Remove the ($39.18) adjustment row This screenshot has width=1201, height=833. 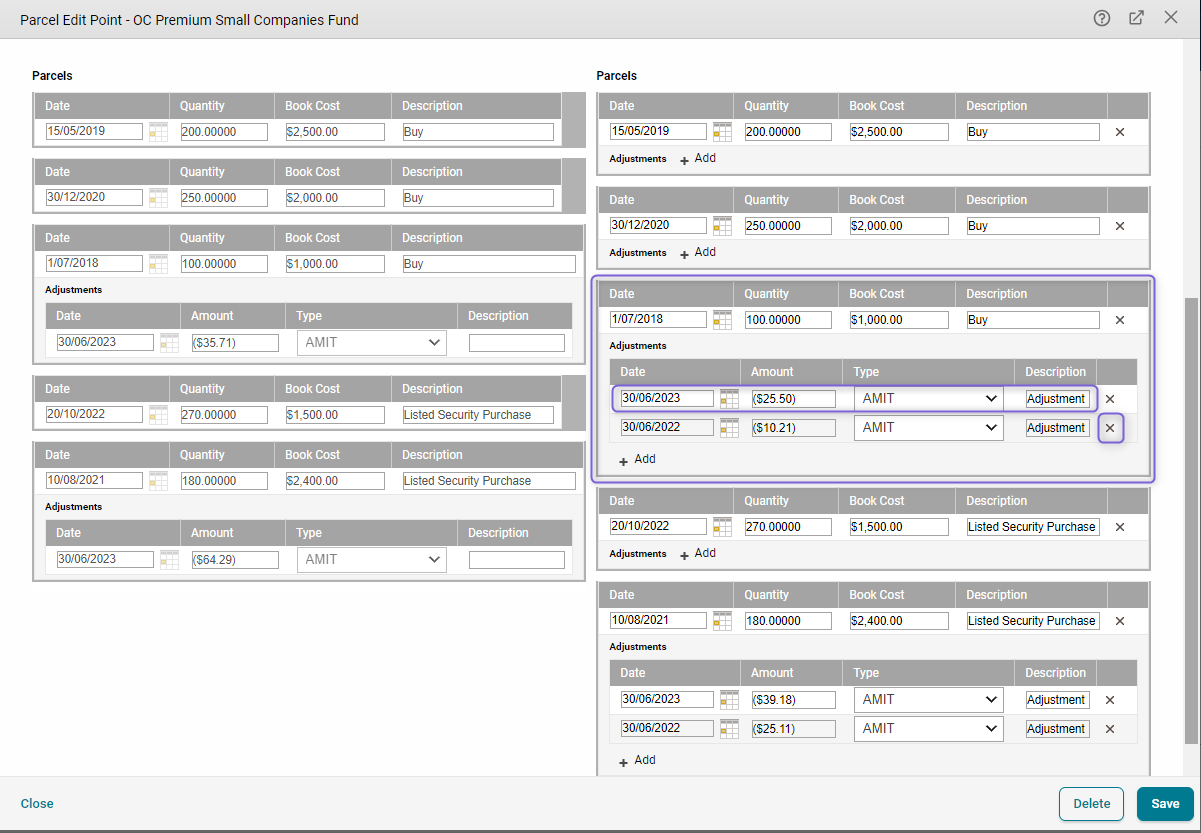1110,700
